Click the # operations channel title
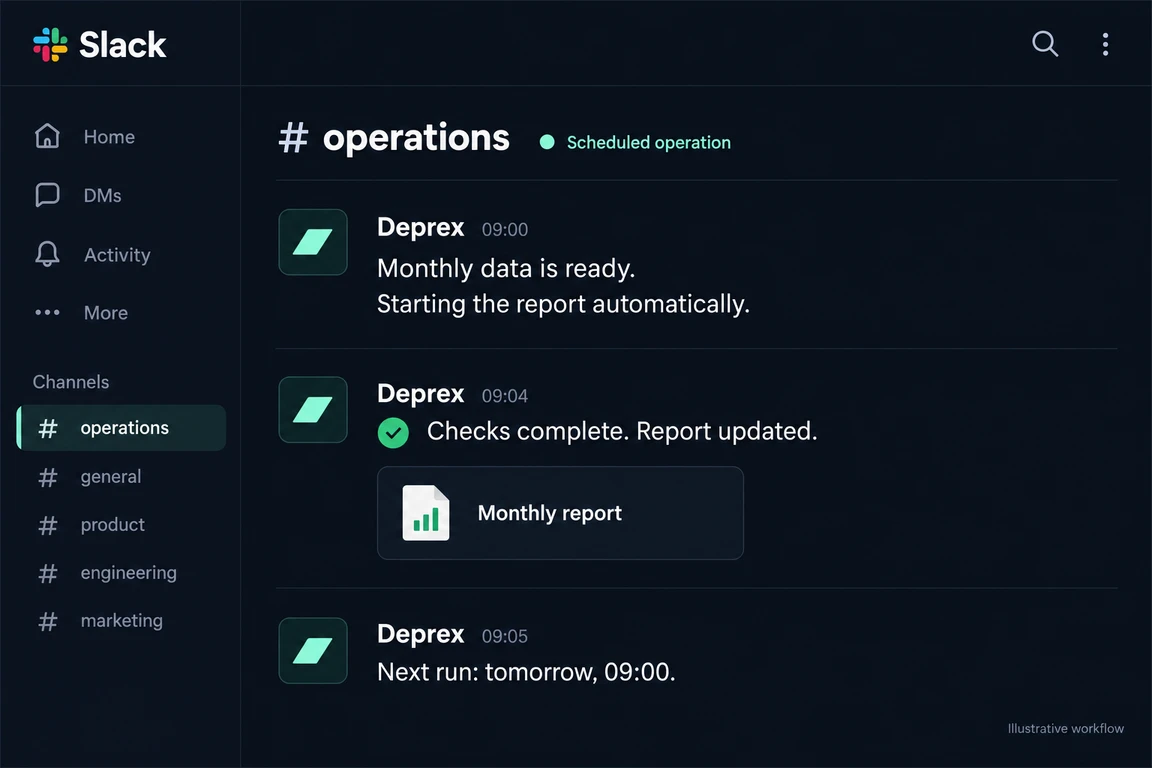 [x=394, y=137]
